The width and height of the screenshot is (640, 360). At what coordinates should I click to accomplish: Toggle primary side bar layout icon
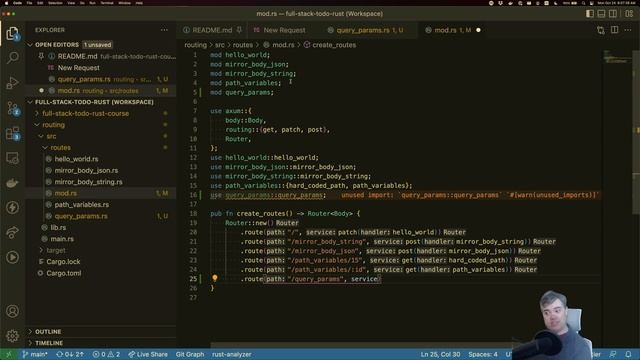coord(590,13)
